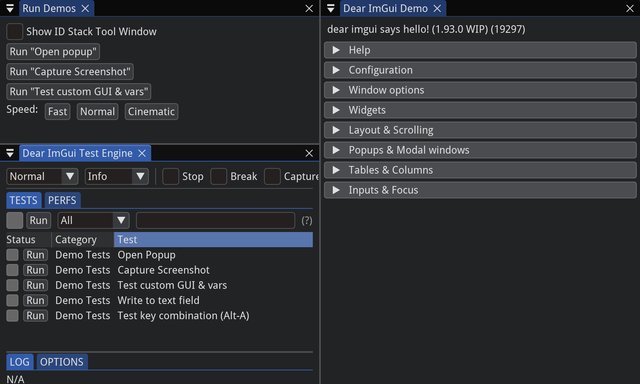This screenshot has height=384, width=640.
Task: Expand the Configuration section
Action: (x=480, y=70)
